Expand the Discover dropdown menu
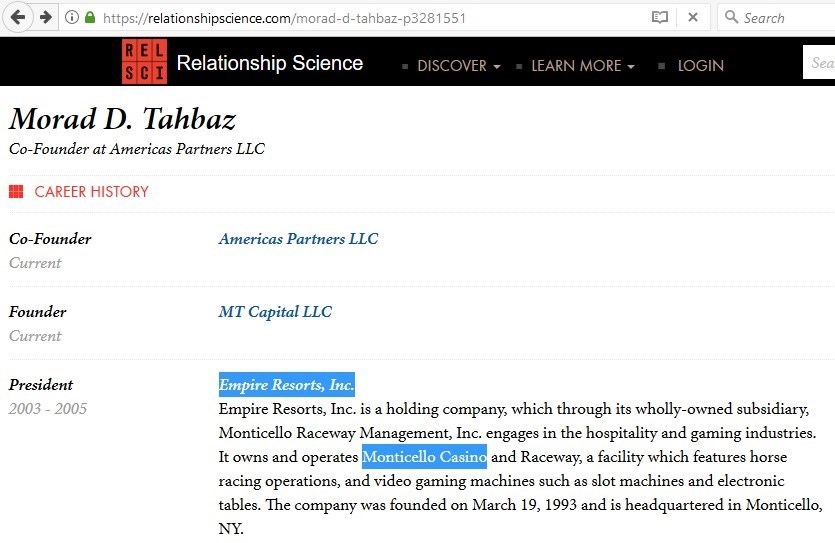Viewport: 835px width, 543px height. coord(458,66)
